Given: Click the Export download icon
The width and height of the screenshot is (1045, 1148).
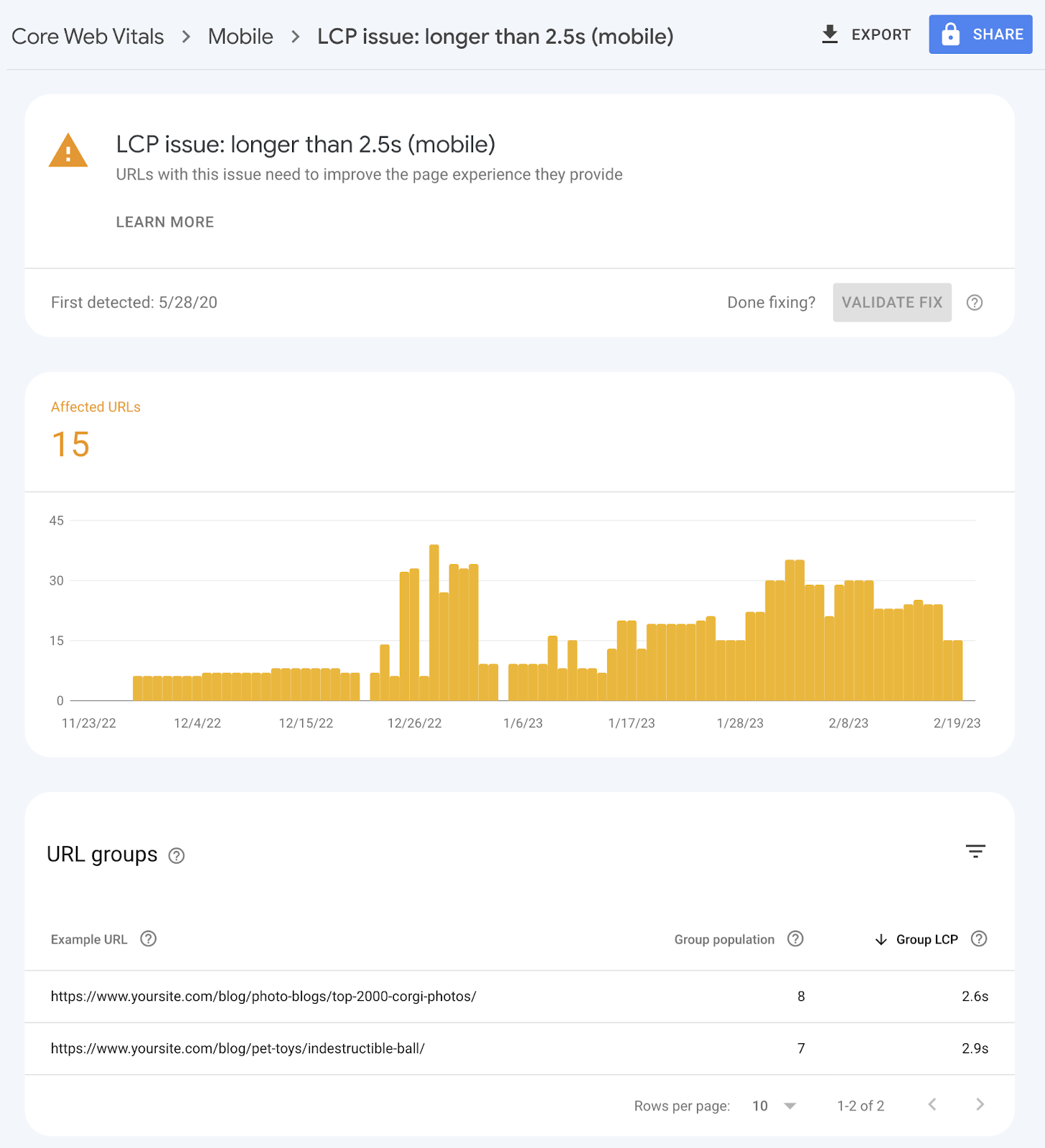Looking at the screenshot, I should 830,34.
